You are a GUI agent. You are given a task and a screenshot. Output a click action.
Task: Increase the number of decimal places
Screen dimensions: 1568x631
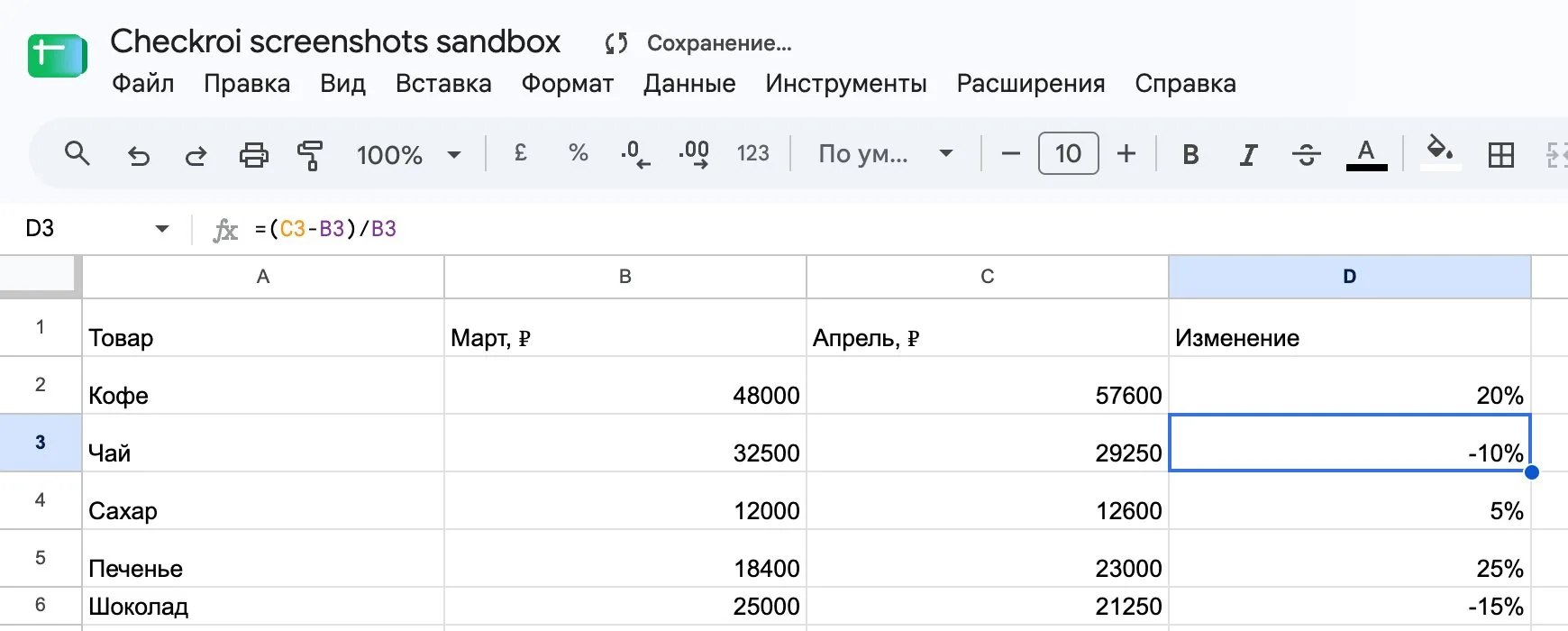tap(694, 154)
